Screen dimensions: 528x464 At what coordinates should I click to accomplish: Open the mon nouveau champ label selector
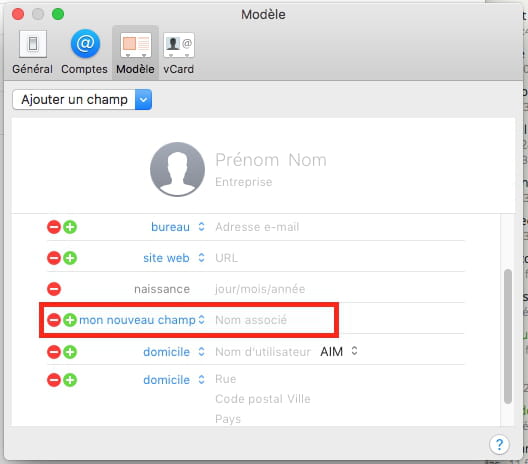142,320
